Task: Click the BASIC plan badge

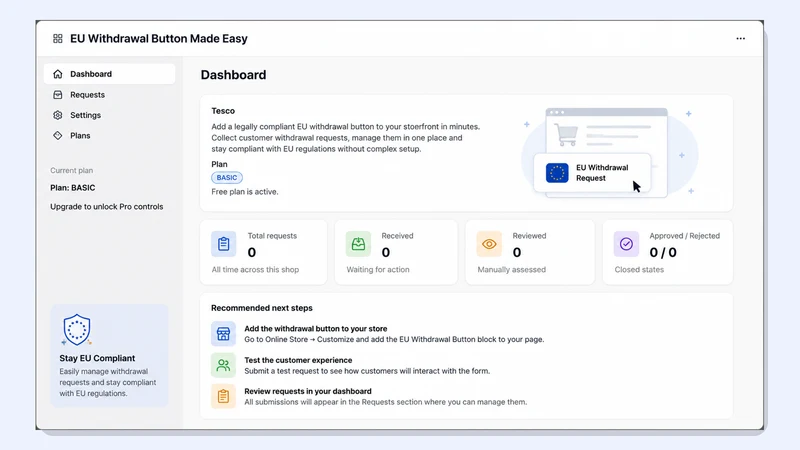Action: click(x=227, y=178)
